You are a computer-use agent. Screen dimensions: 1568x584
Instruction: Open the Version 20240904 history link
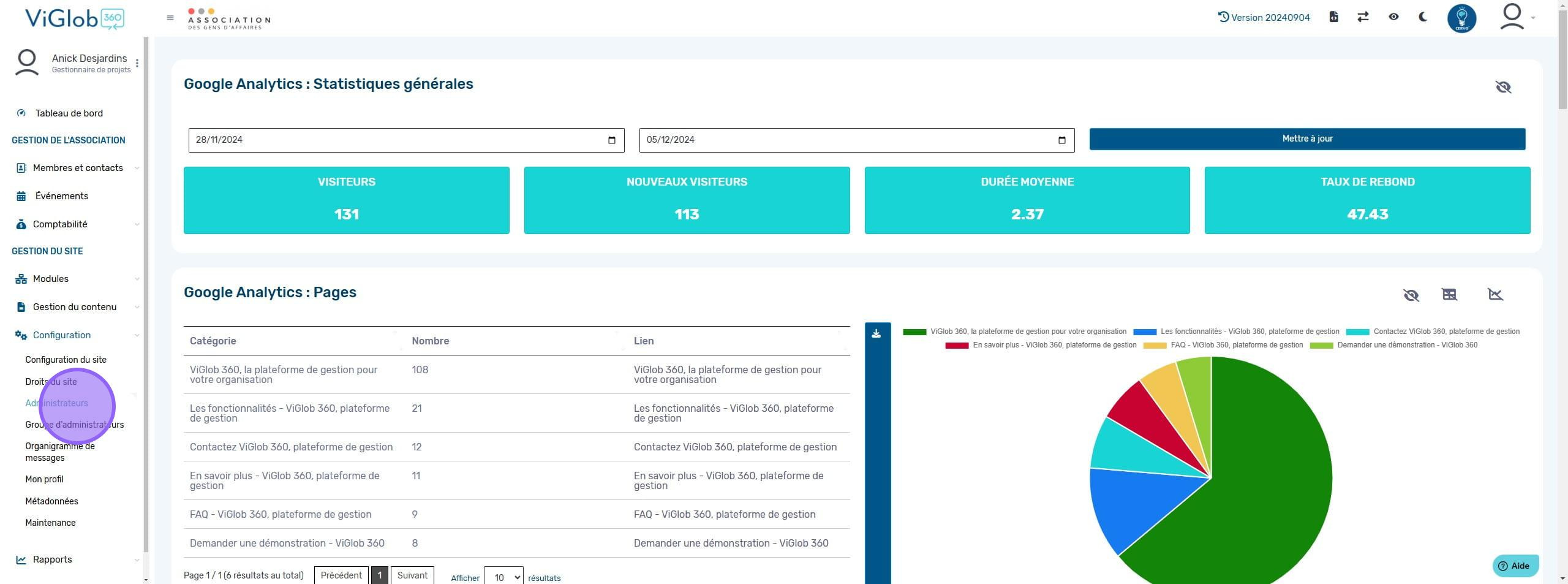(1264, 17)
